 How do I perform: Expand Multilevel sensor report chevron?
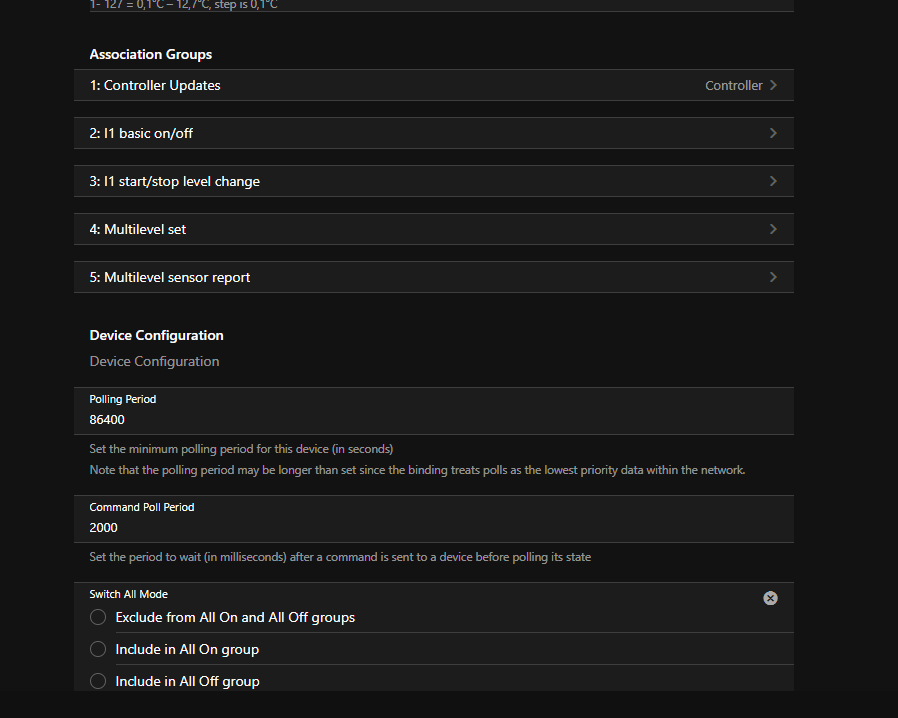click(773, 277)
